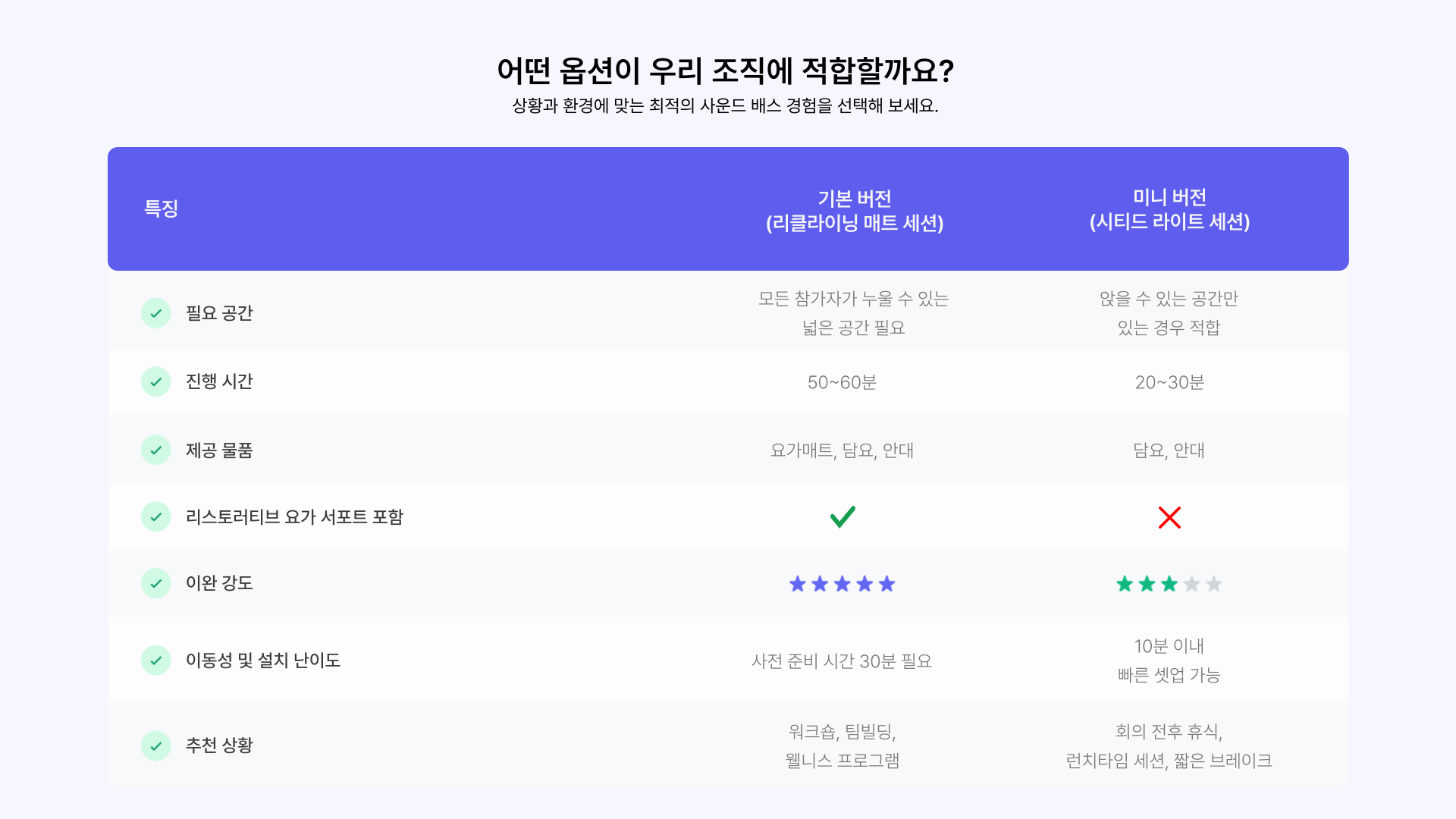Click the 리스토러티브 요가 서포트 포함 label
Screen dimensions: 1456x819
[x=294, y=517]
